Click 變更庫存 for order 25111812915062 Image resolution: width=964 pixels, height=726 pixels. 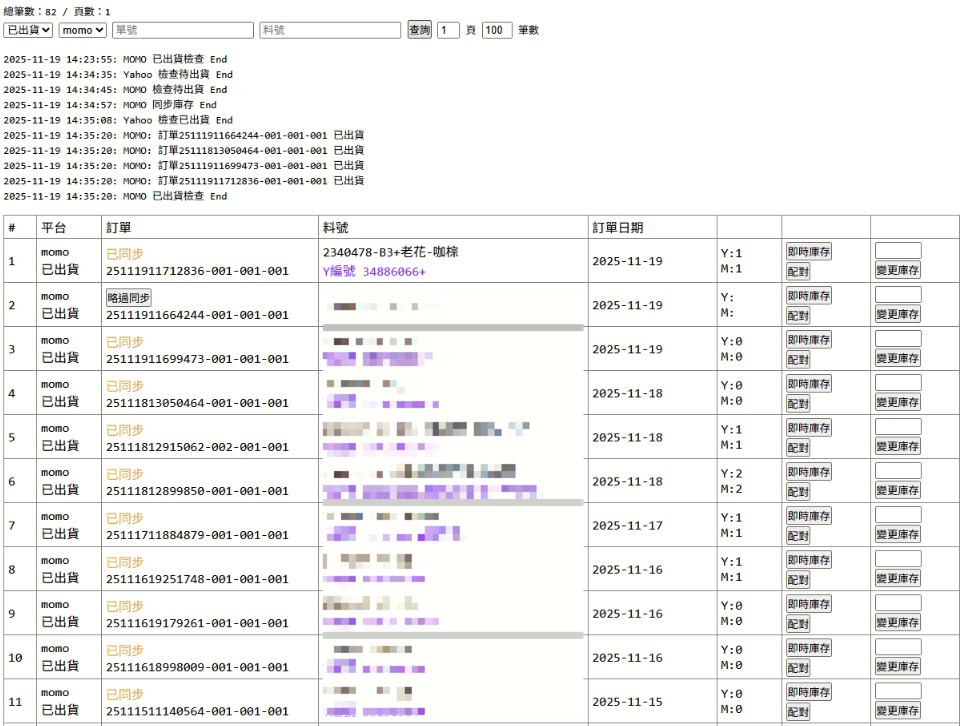(898, 446)
